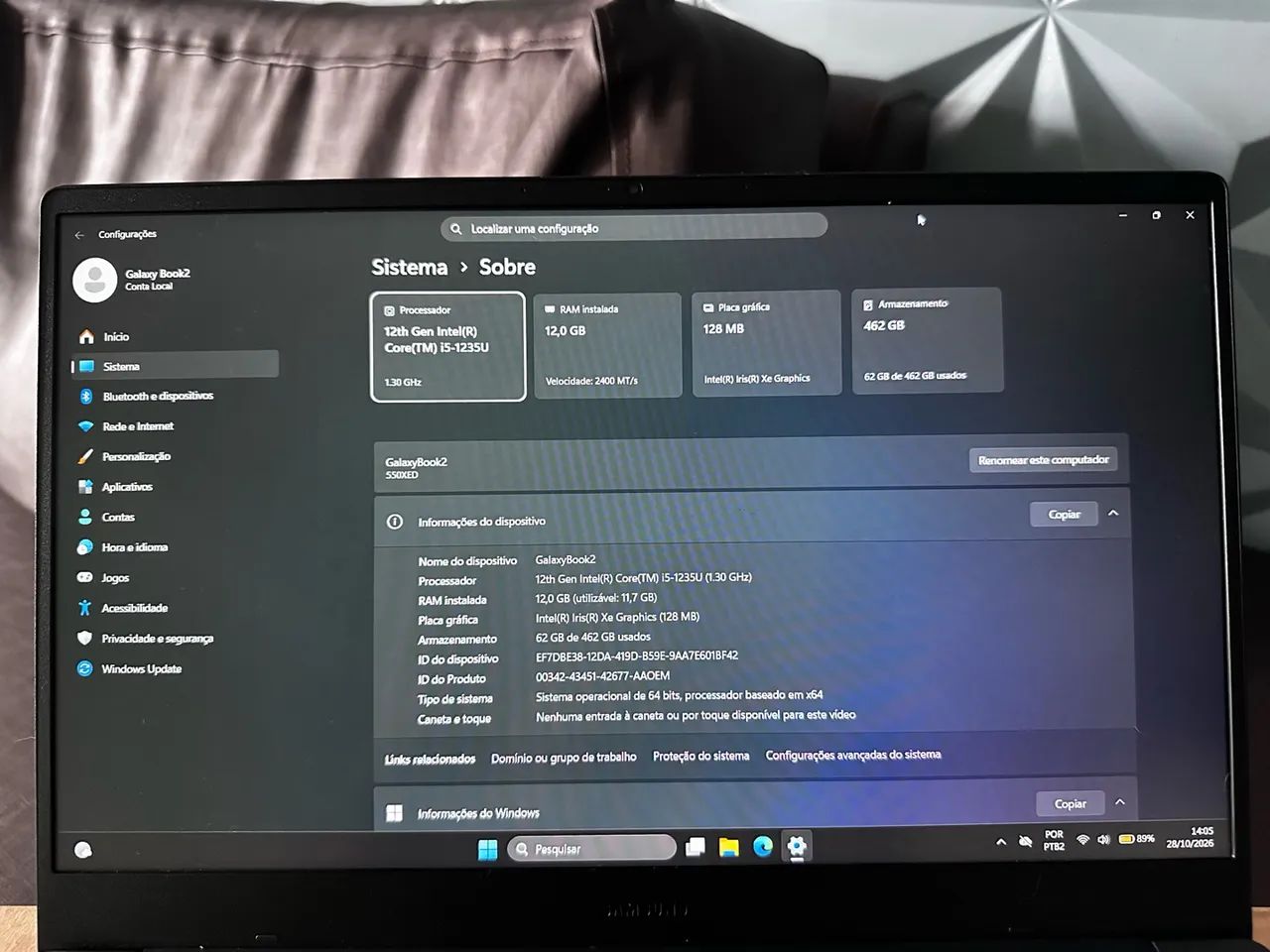This screenshot has width=1270, height=952.
Task: Select Sistema in the sidebar
Action: tap(175, 366)
